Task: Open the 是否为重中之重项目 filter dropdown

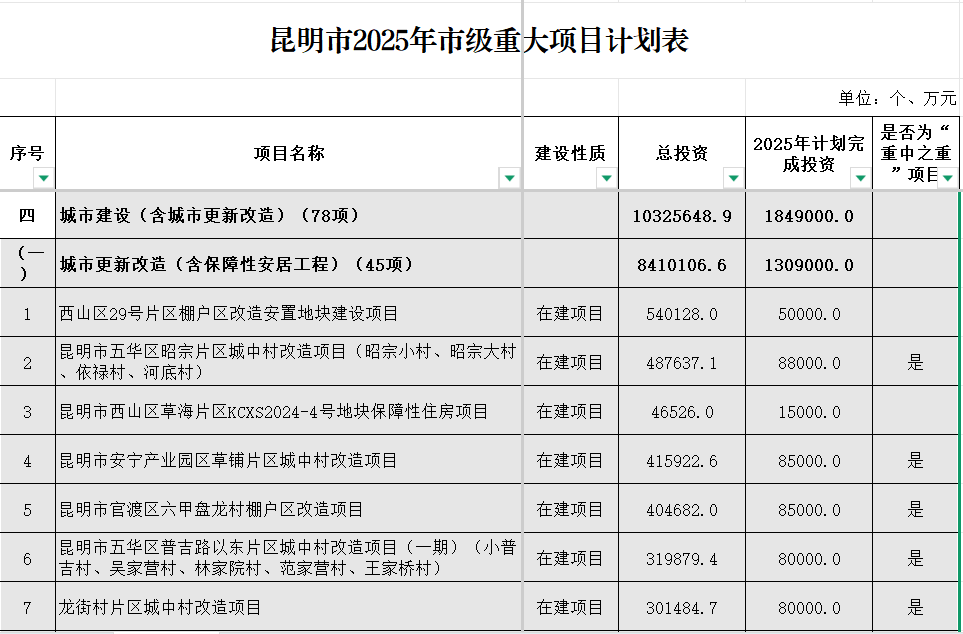Action: 946,178
